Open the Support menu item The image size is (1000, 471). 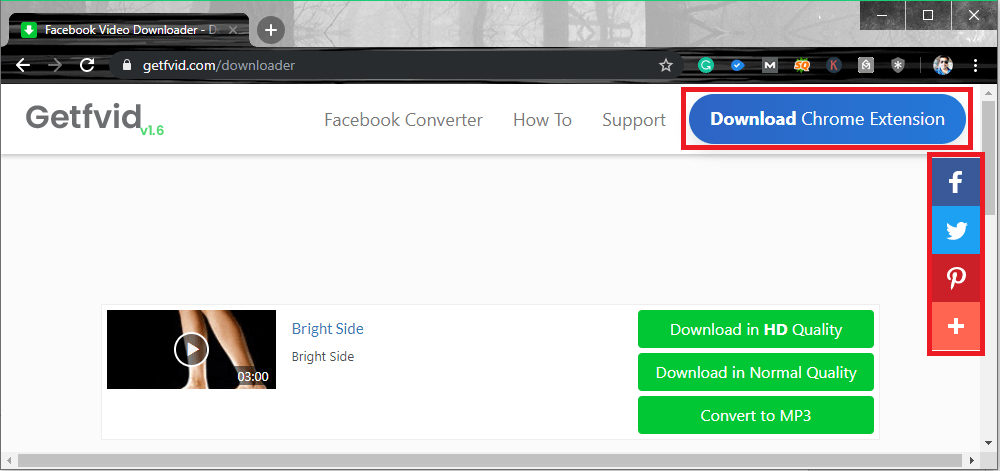634,120
